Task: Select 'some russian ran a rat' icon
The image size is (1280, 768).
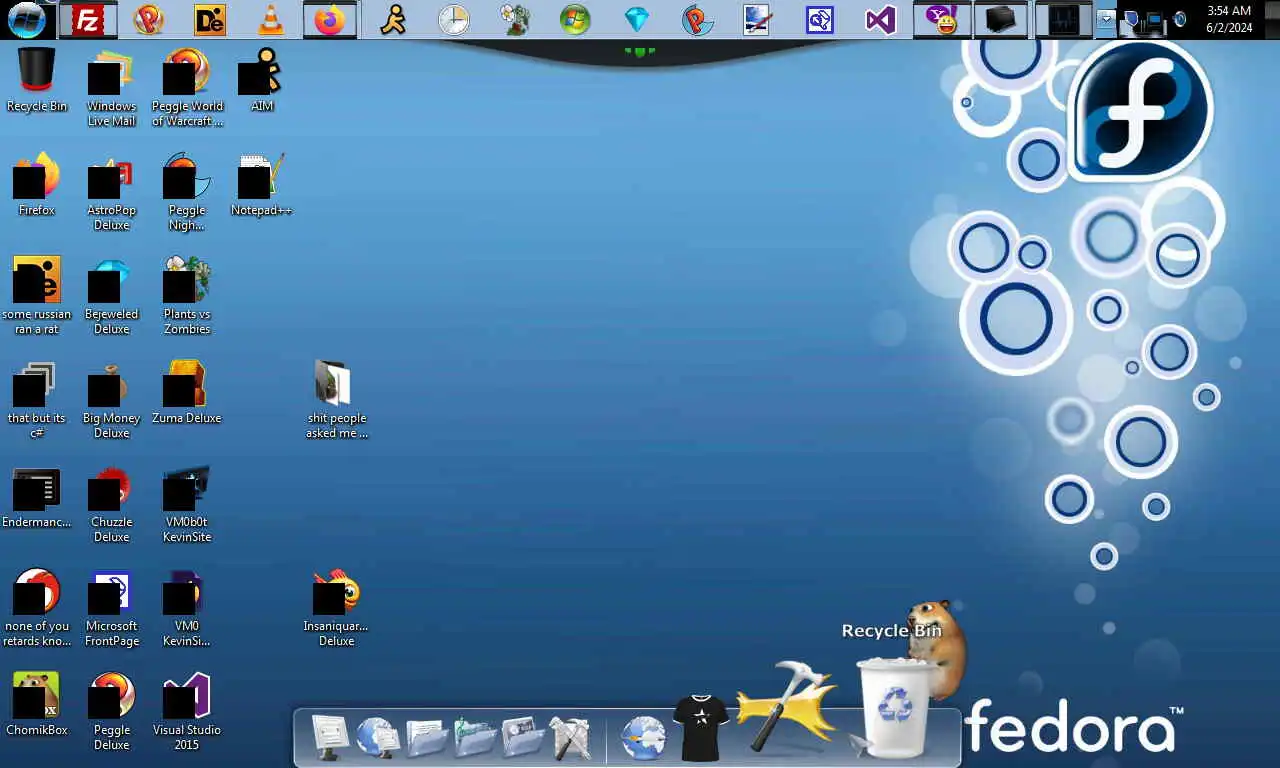Action: (37, 296)
